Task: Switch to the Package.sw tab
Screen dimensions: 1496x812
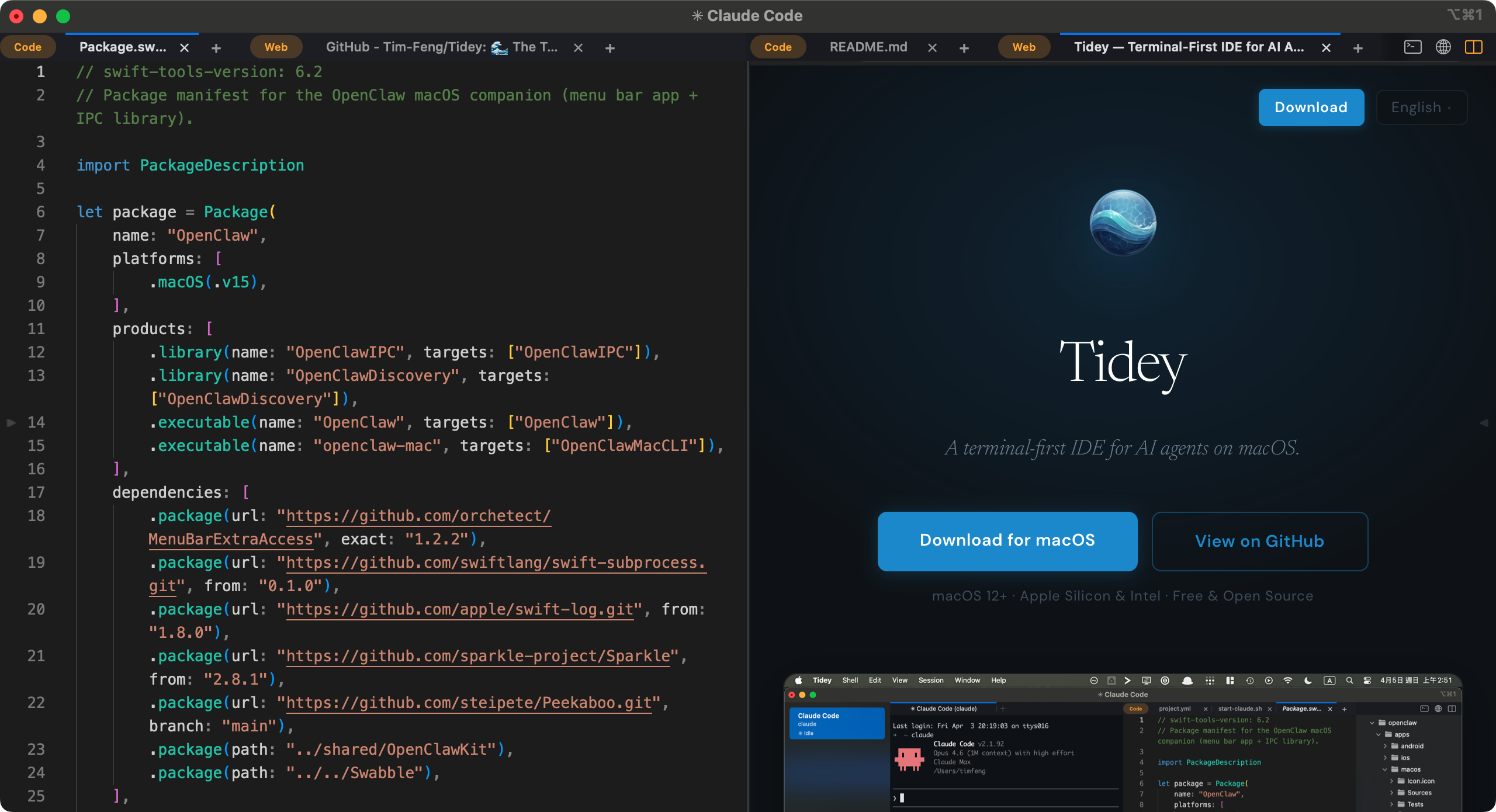Action: click(x=123, y=47)
